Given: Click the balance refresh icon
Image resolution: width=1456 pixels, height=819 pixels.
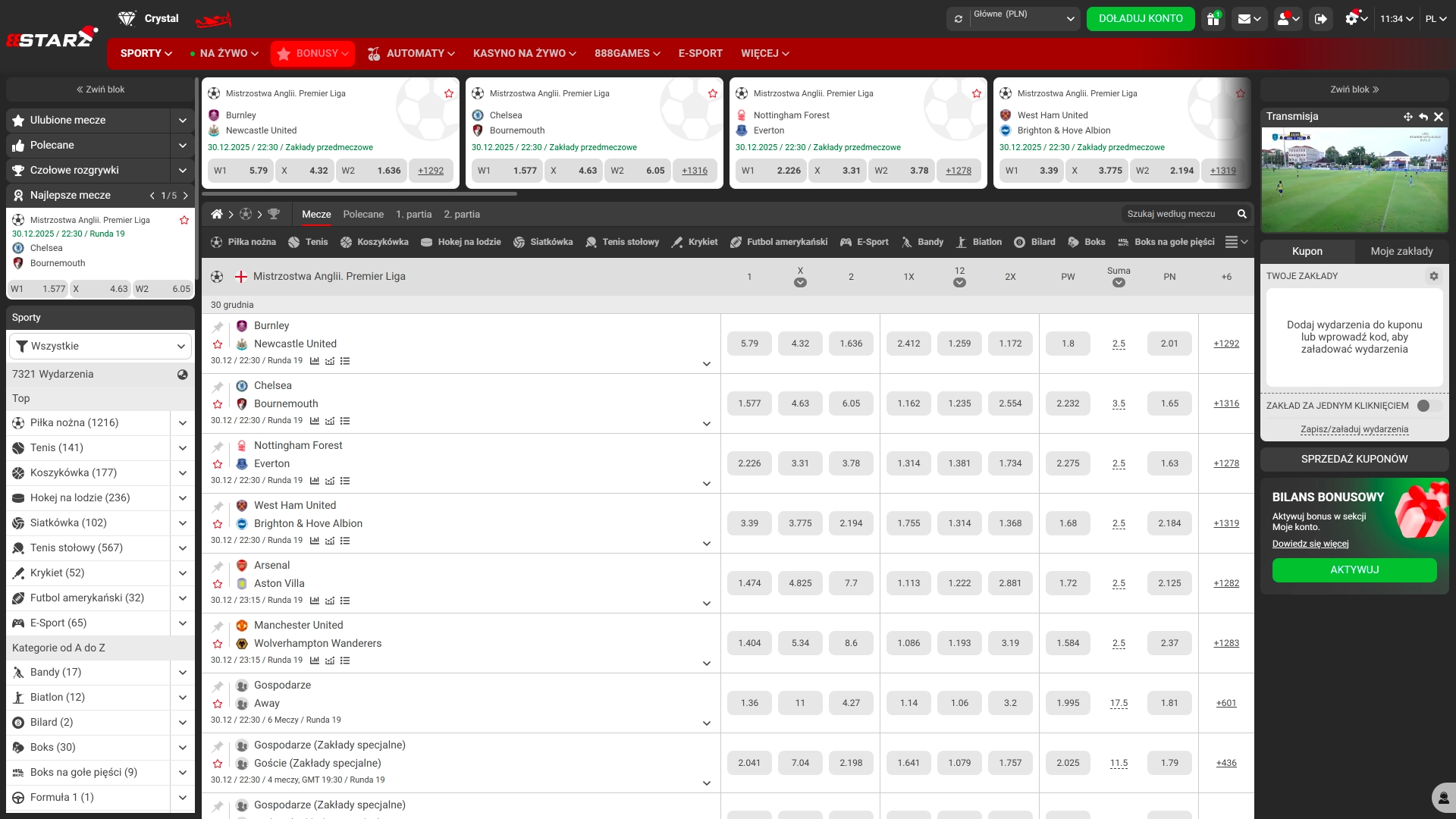Looking at the screenshot, I should pyautogui.click(x=959, y=19).
